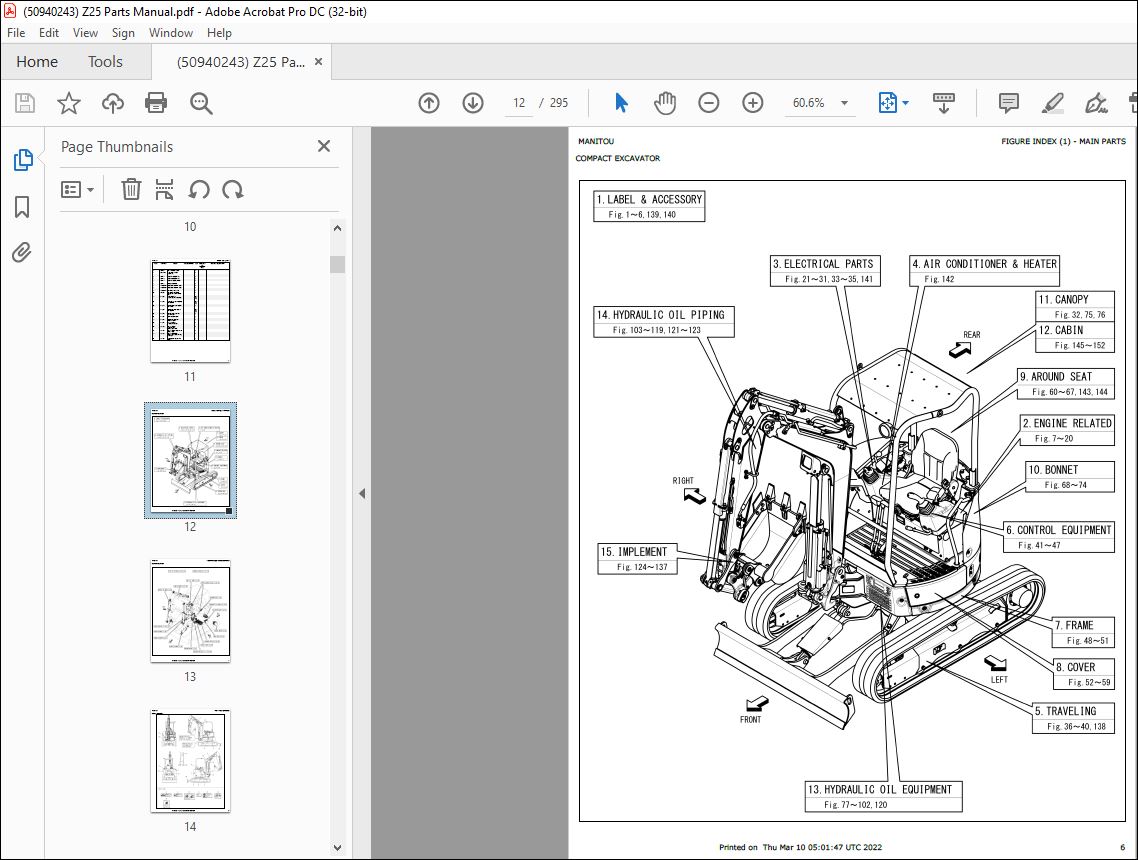Expand the fit page options arrow
The image size is (1138, 860).
905,103
